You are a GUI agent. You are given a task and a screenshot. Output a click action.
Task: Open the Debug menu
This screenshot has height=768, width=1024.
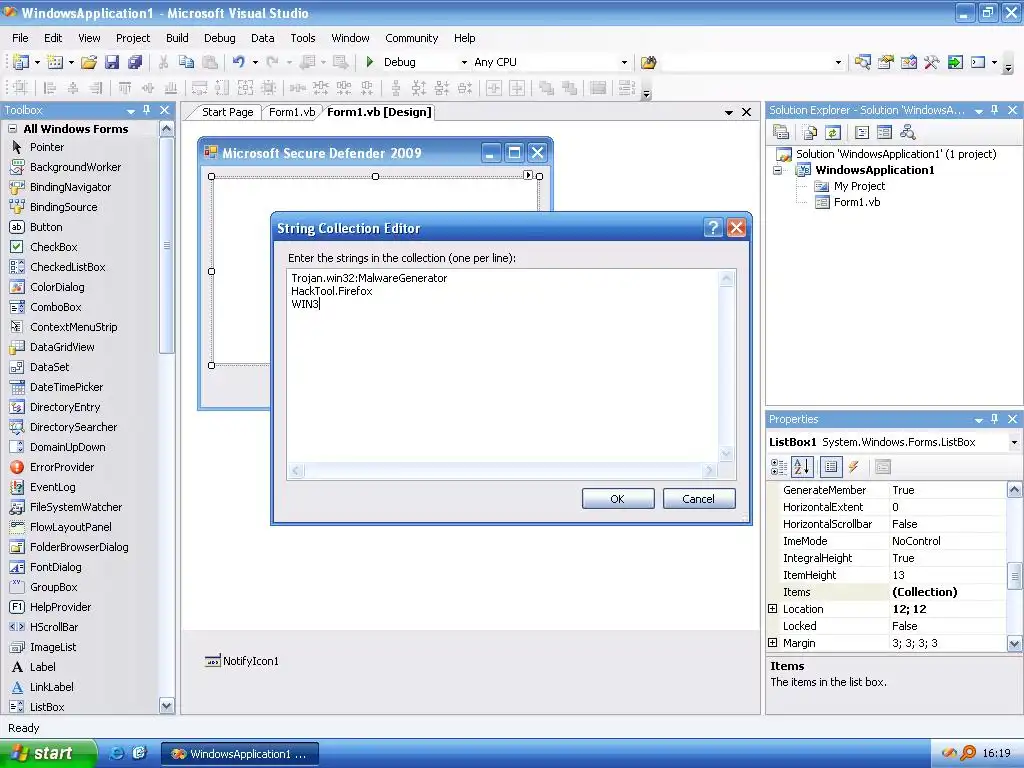pos(219,38)
